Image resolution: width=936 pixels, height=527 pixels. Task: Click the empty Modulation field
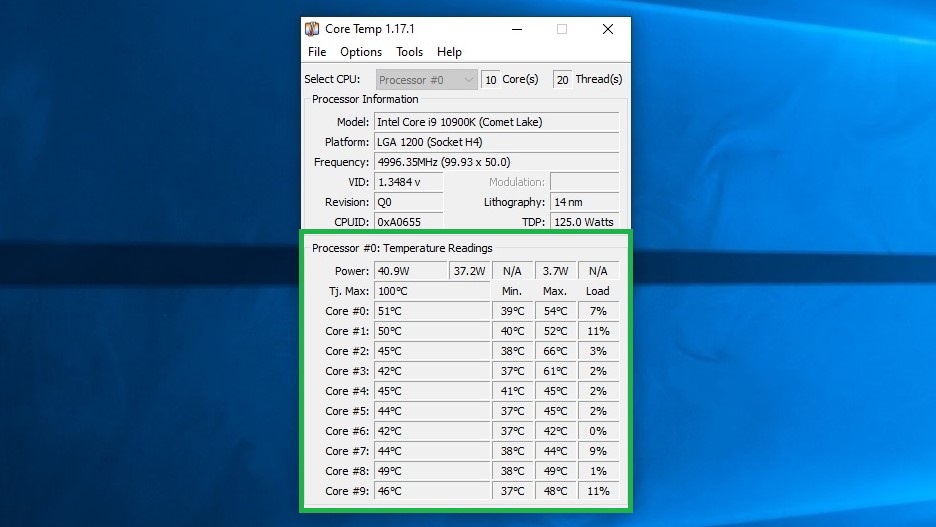pos(584,182)
